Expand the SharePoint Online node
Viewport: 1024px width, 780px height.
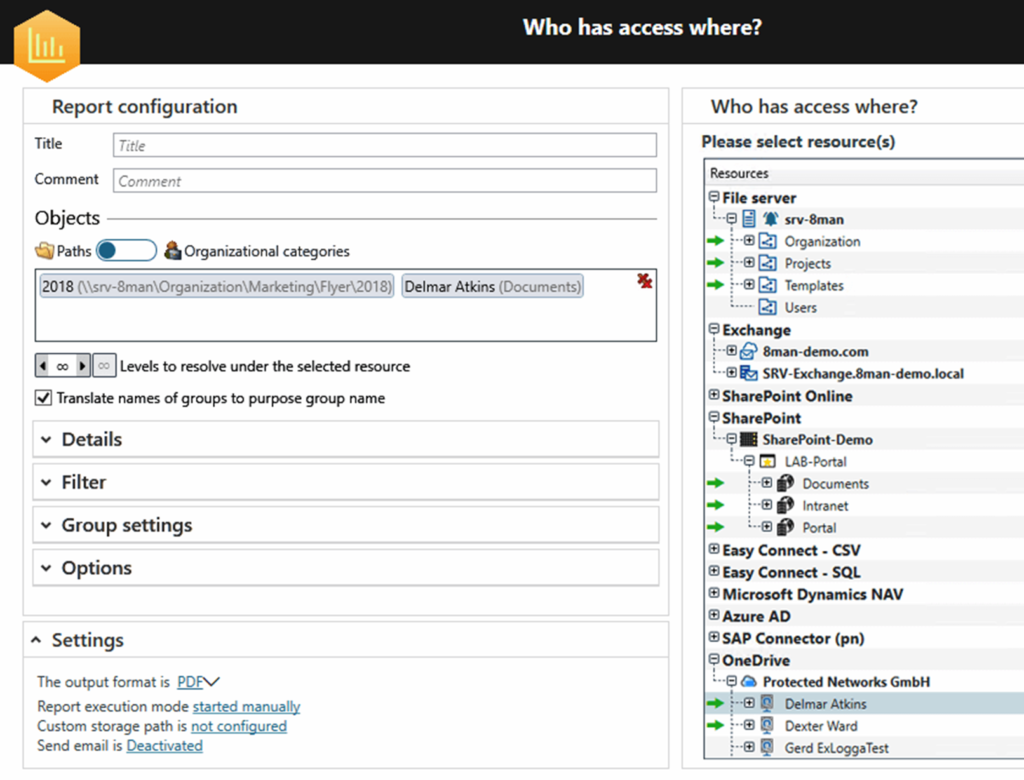(714, 395)
